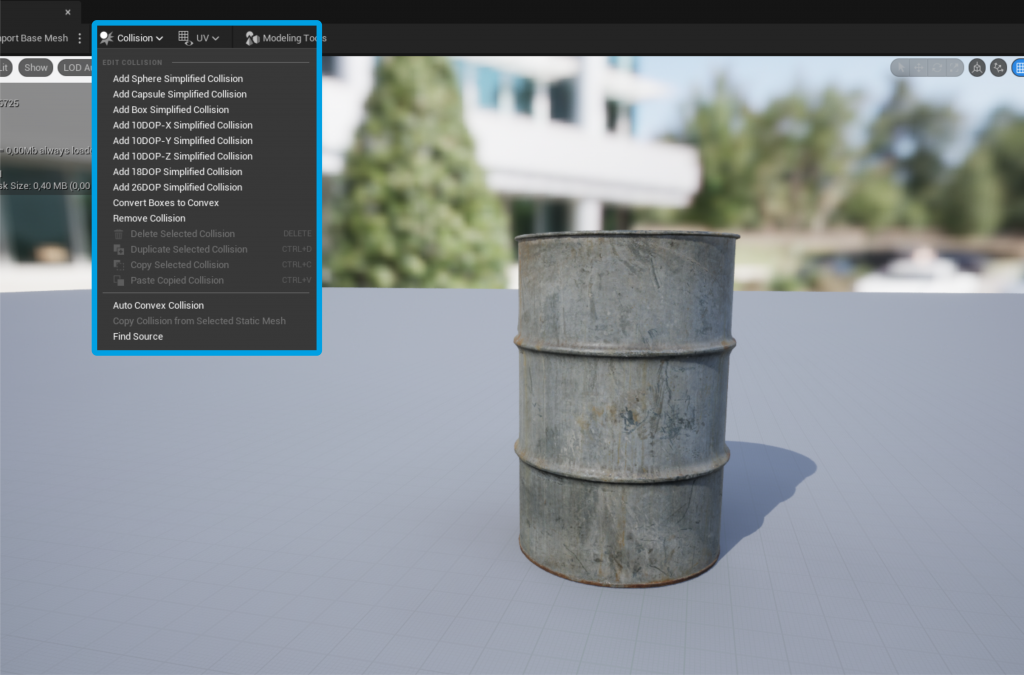1024x675 pixels.
Task: Choose Add 10DOP-Y Simplified Collision
Action: 182,140
